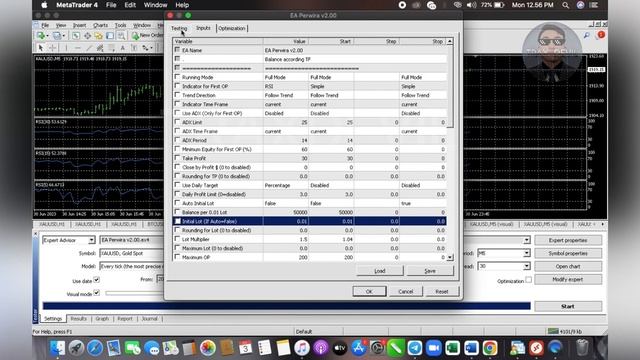Viewport: 640px width, 360px height.
Task: Open the Expert Advisor type dropdown
Action: [x=91, y=240]
